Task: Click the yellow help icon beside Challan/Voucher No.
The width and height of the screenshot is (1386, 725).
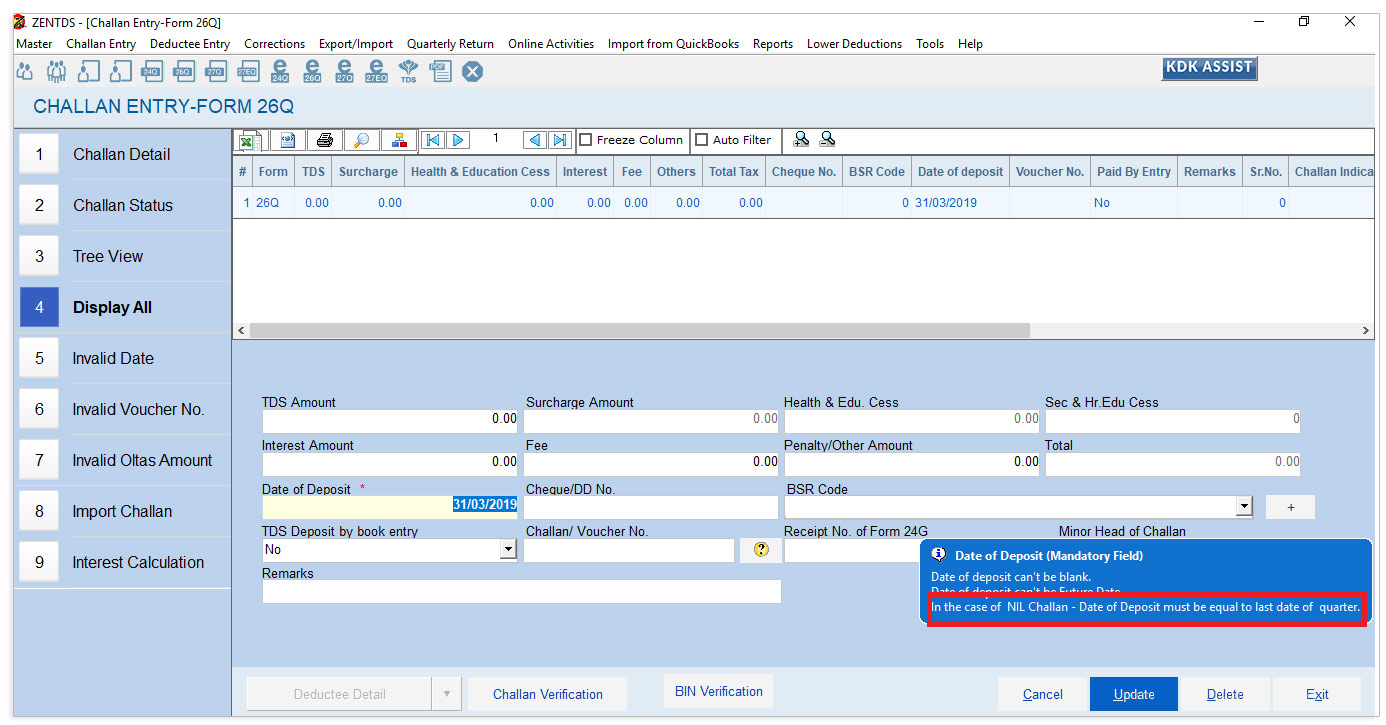Action: pos(761,549)
